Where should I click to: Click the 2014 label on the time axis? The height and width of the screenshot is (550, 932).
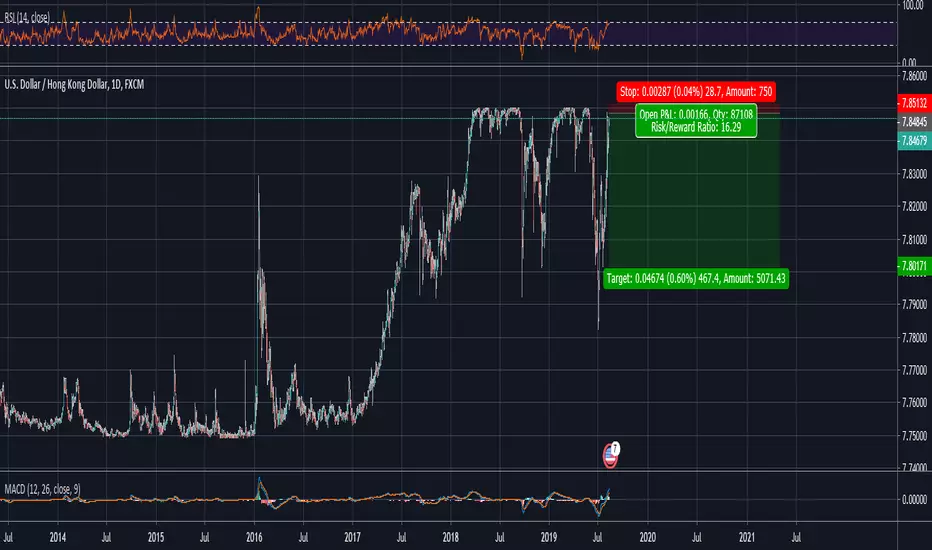click(58, 538)
